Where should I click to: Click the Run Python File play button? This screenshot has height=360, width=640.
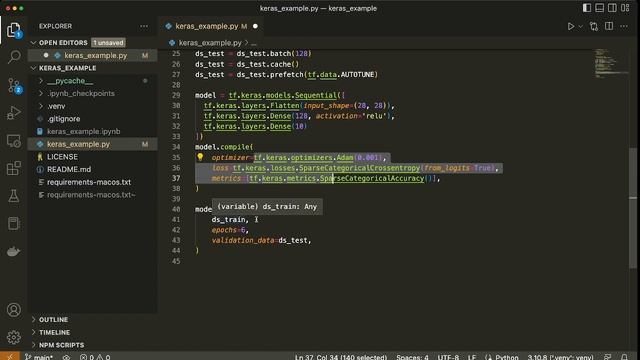coord(571,26)
